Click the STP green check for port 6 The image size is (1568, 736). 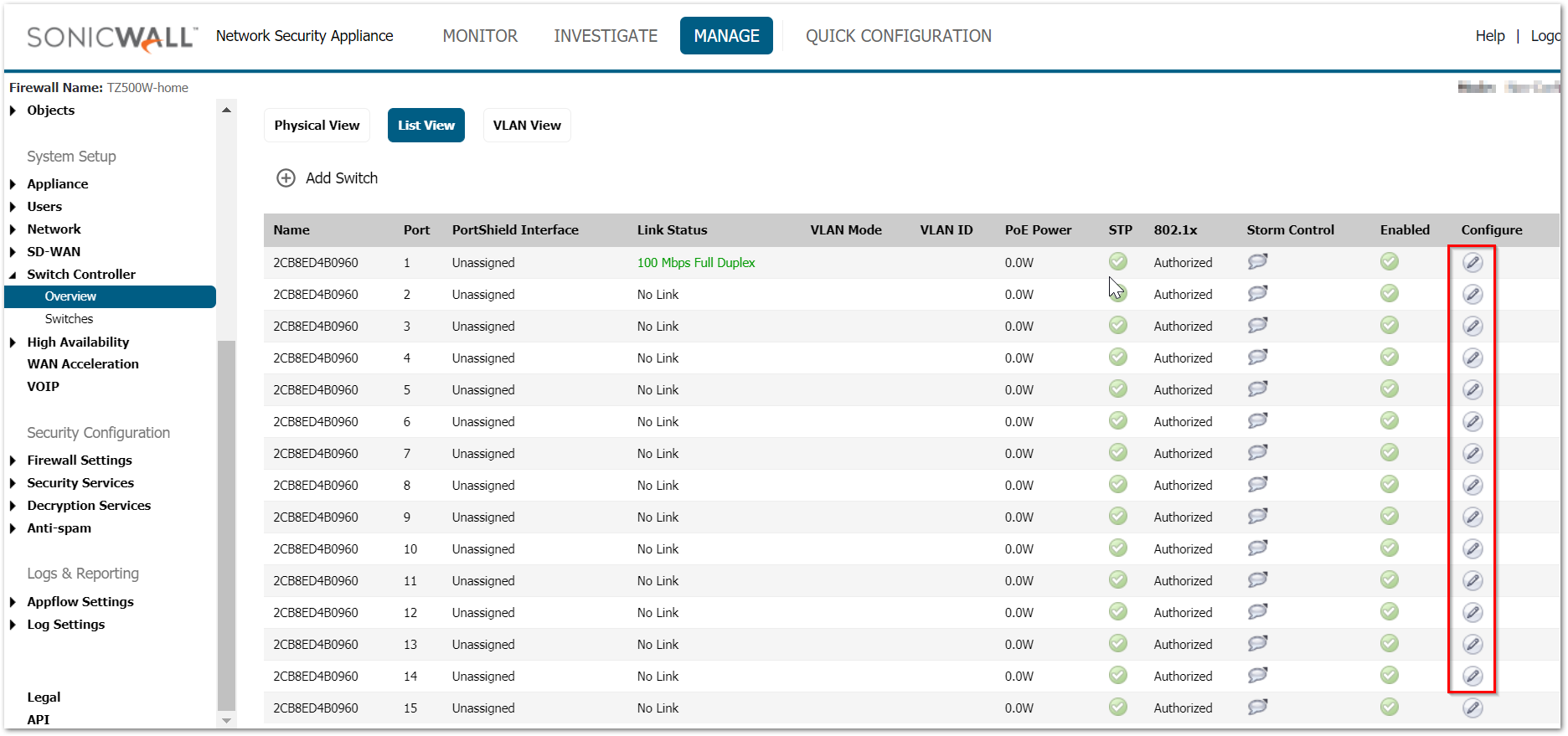(x=1118, y=421)
